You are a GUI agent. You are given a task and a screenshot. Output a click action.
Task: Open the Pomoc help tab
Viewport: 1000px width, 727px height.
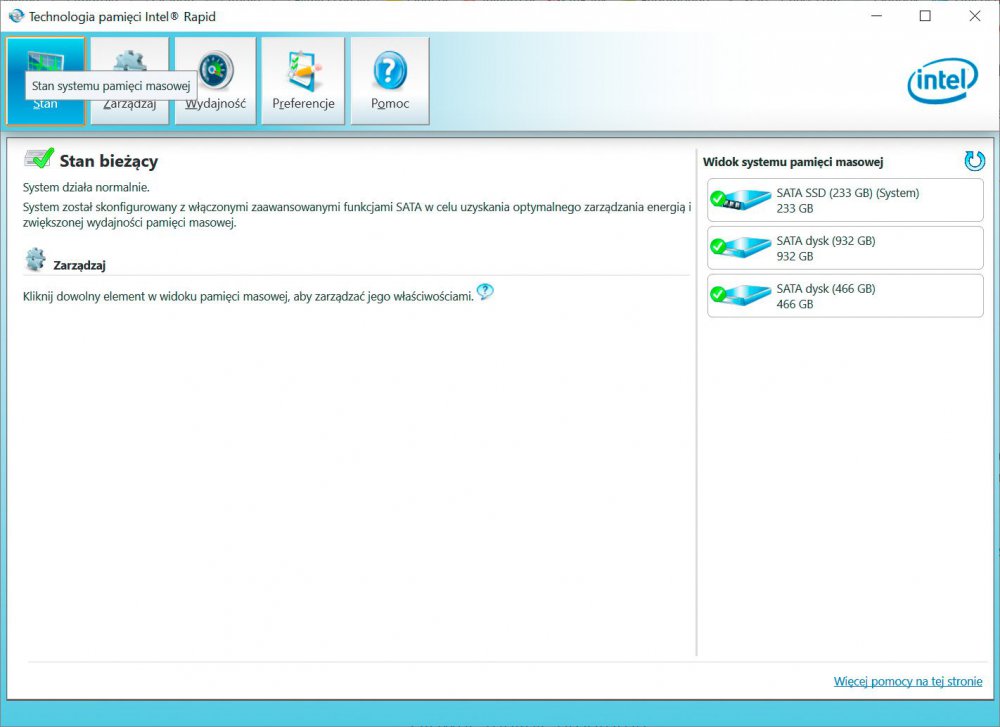point(390,81)
